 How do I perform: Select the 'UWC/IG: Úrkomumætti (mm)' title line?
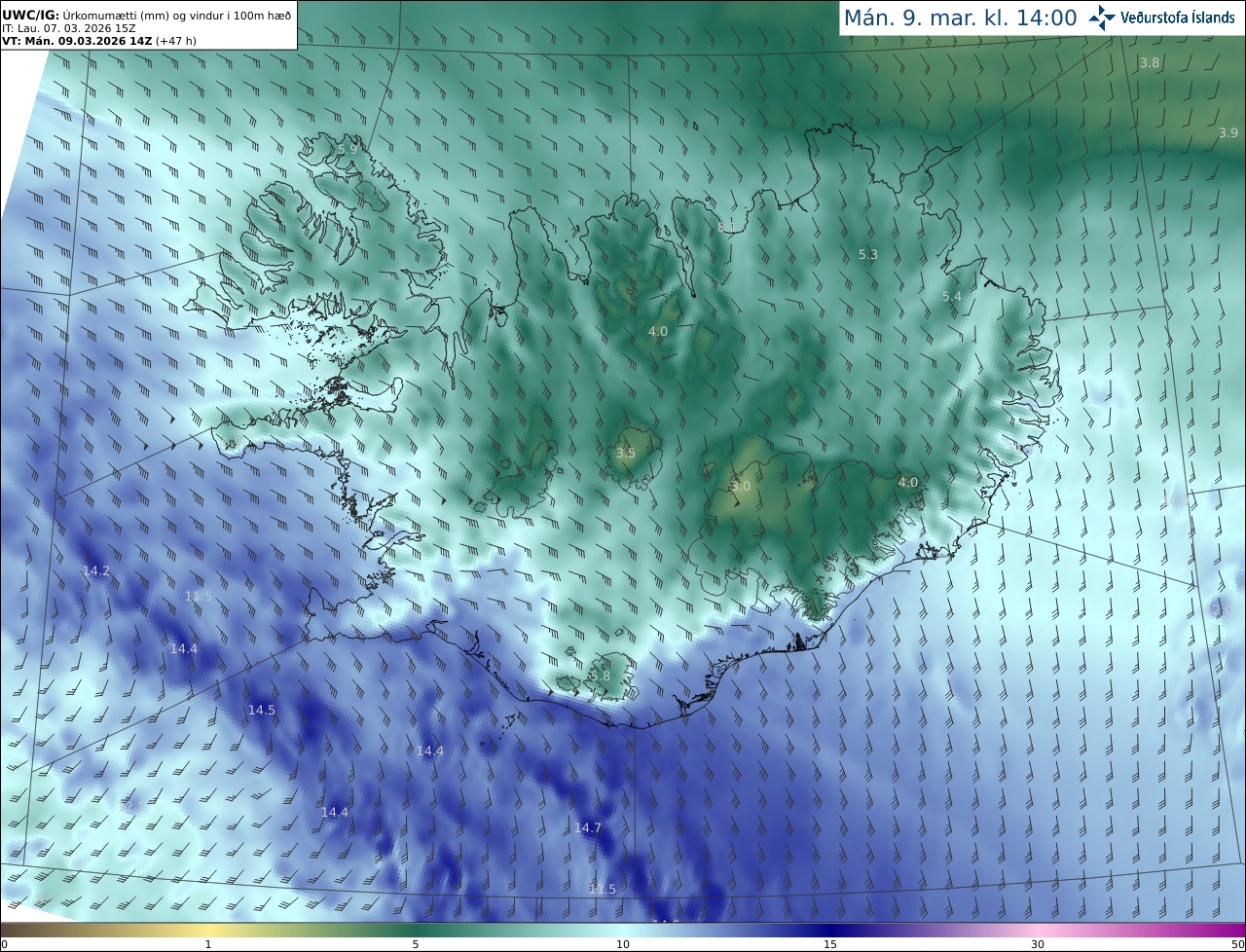pyautogui.click(x=146, y=14)
